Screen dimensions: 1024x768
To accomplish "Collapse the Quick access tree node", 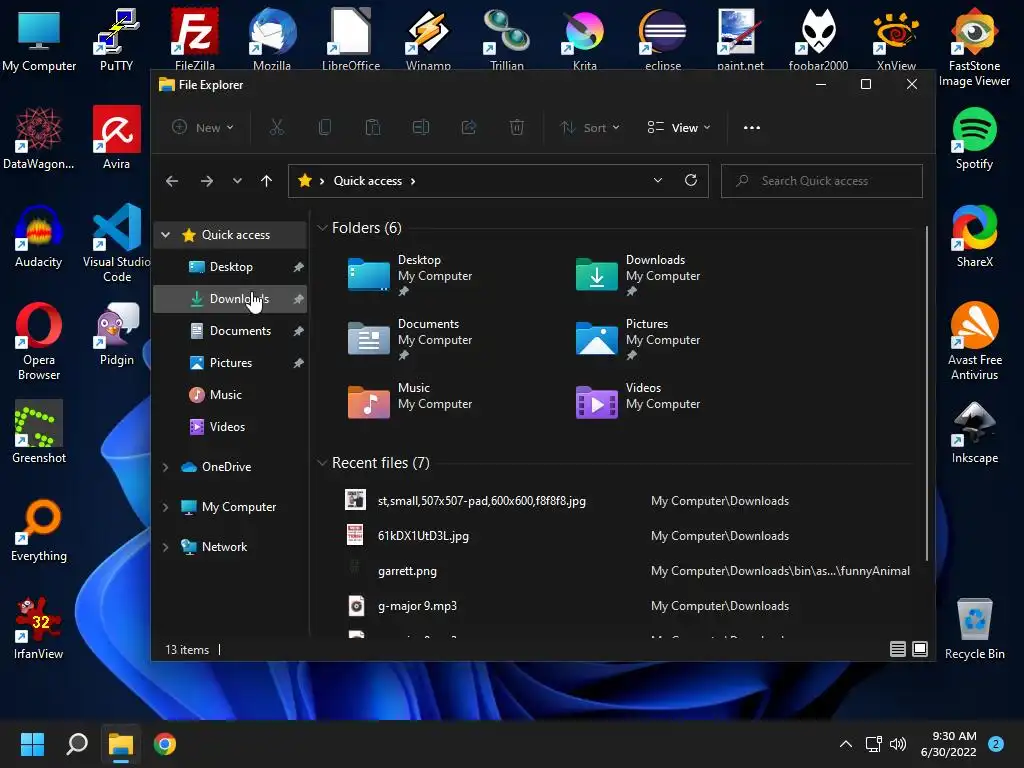I will tap(166, 234).
